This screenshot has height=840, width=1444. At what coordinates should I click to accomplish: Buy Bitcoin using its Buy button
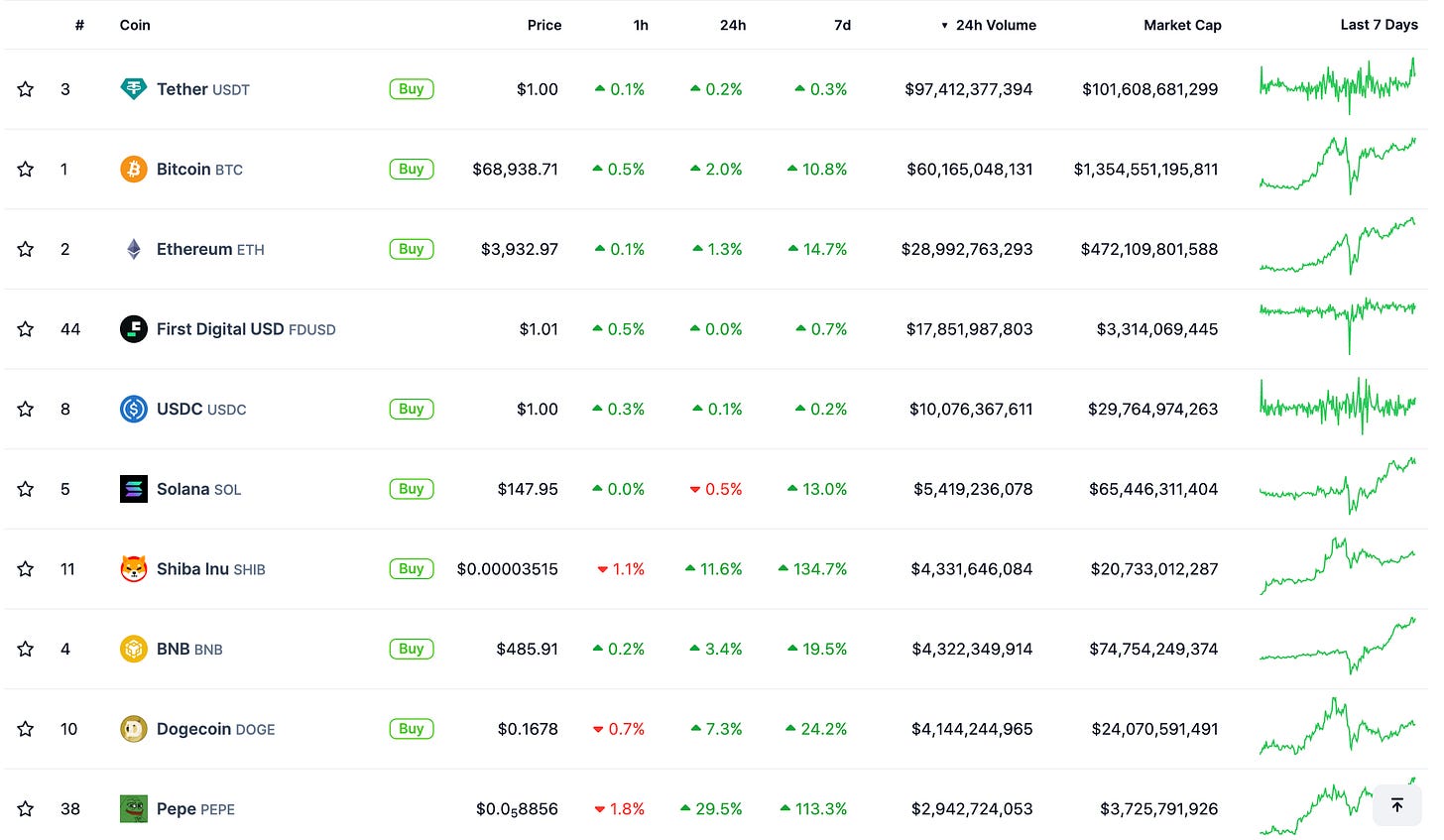click(412, 170)
